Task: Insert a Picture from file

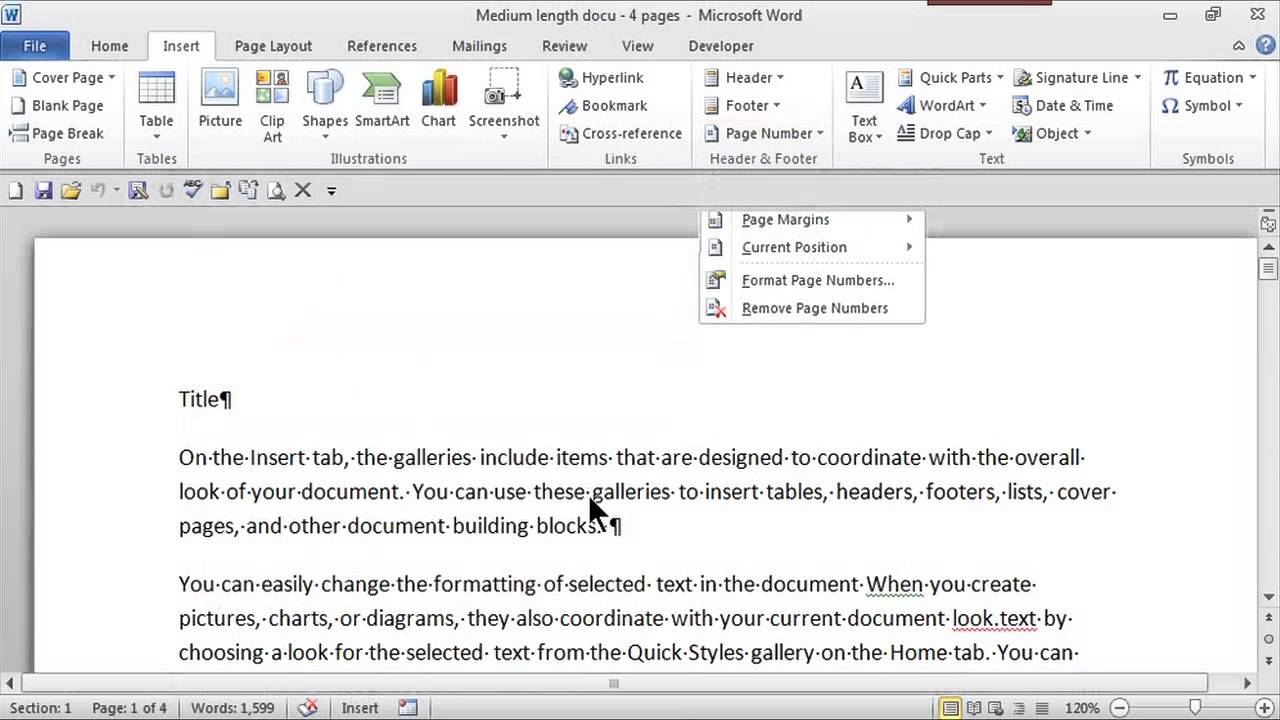Action: pos(220,100)
